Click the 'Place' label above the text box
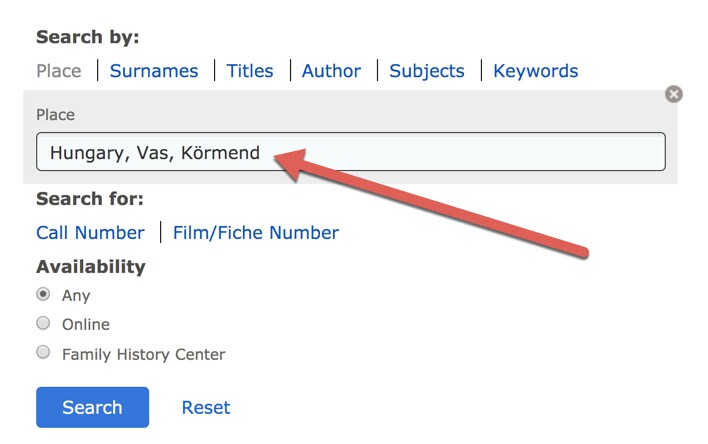 click(56, 115)
